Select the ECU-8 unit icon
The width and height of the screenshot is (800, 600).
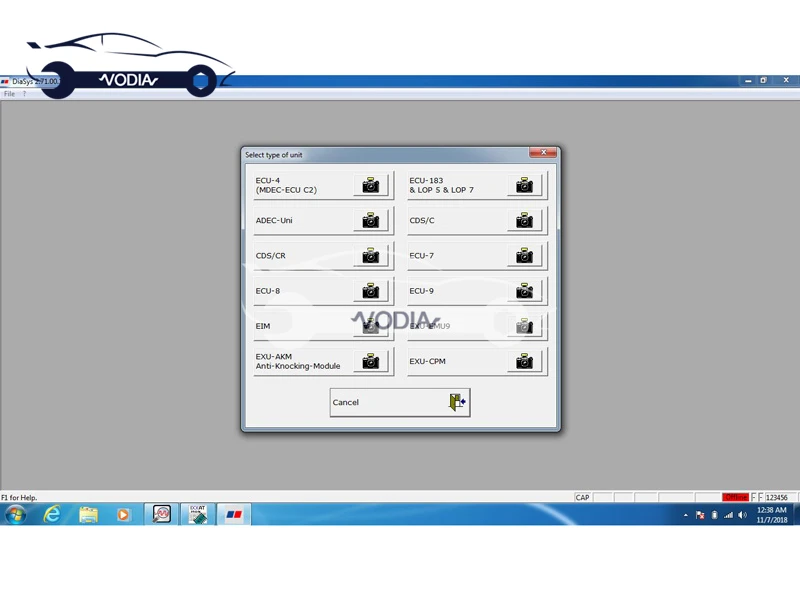(370, 291)
